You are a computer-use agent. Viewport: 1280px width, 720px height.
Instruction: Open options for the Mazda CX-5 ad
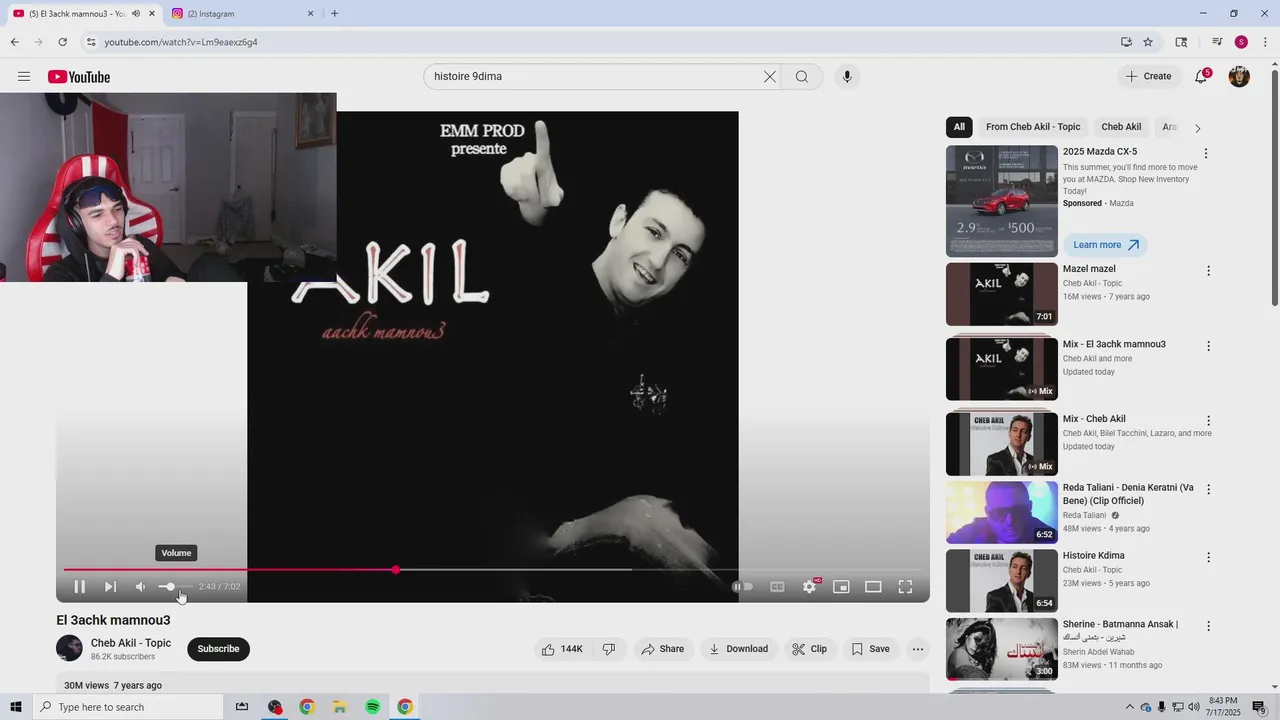point(1206,153)
